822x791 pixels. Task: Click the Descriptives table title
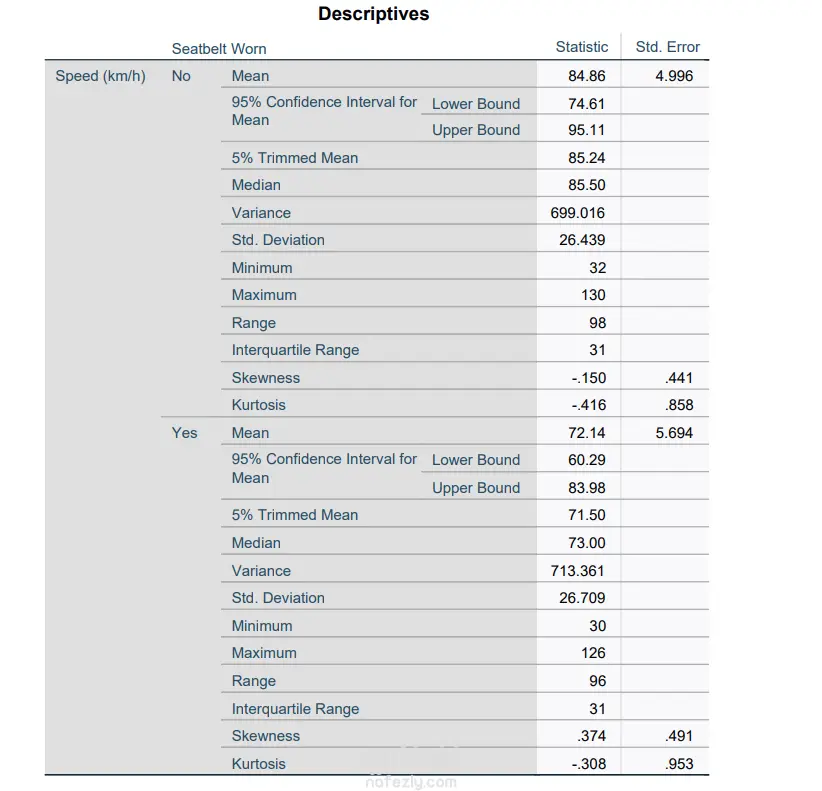pyautogui.click(x=373, y=14)
